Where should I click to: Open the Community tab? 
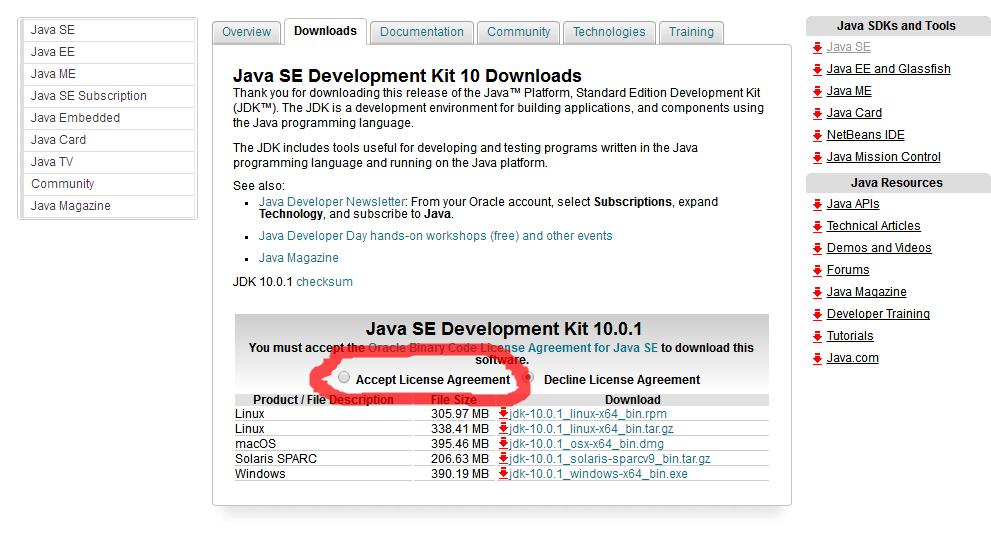518,32
